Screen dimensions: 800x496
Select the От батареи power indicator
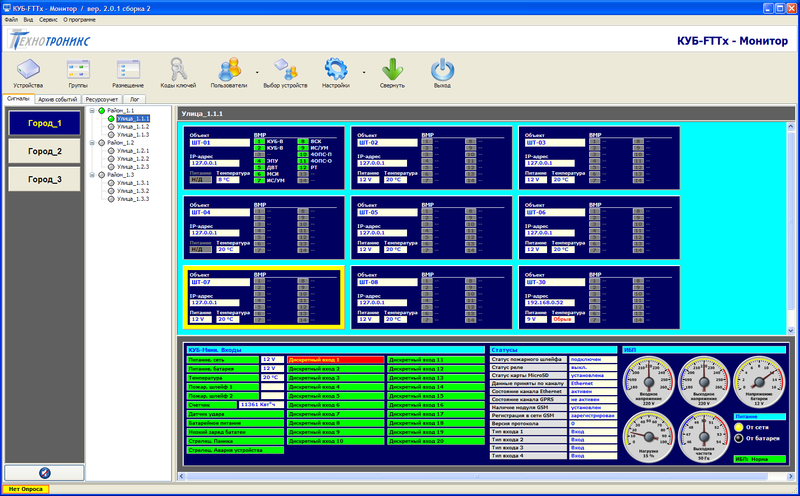coord(738,438)
